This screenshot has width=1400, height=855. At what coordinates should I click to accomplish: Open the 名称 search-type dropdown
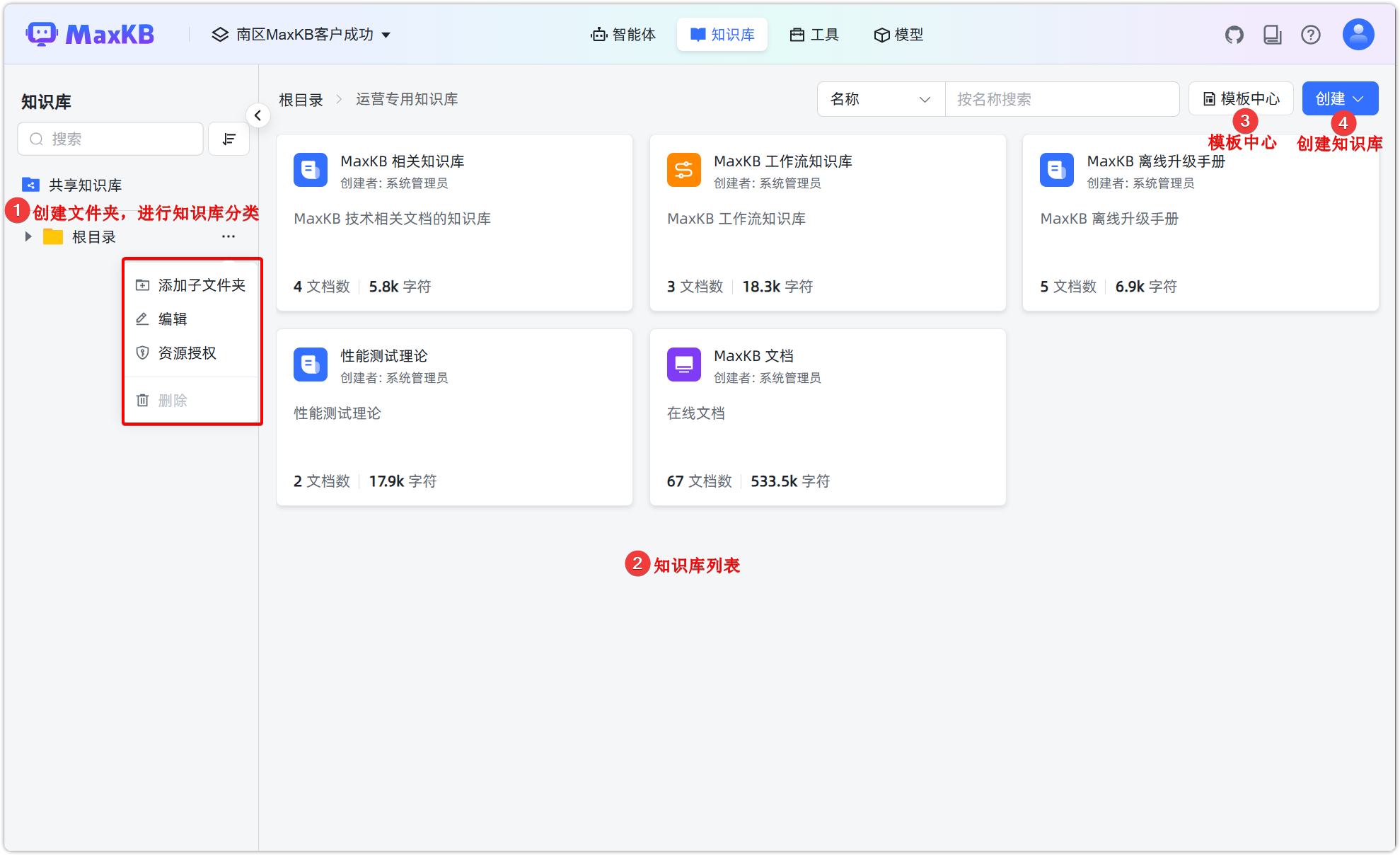(x=880, y=99)
